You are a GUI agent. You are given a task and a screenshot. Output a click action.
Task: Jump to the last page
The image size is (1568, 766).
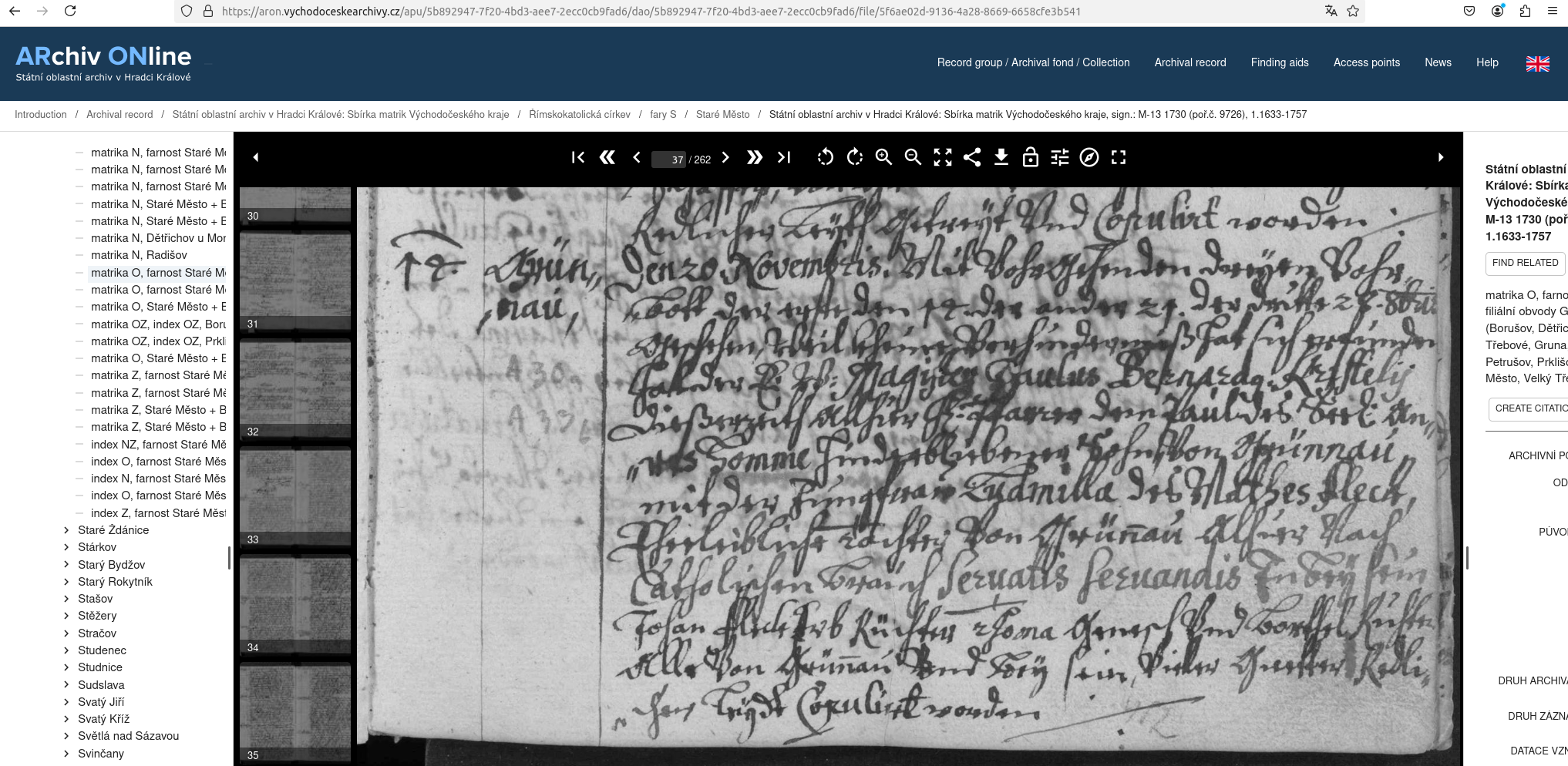coord(784,157)
